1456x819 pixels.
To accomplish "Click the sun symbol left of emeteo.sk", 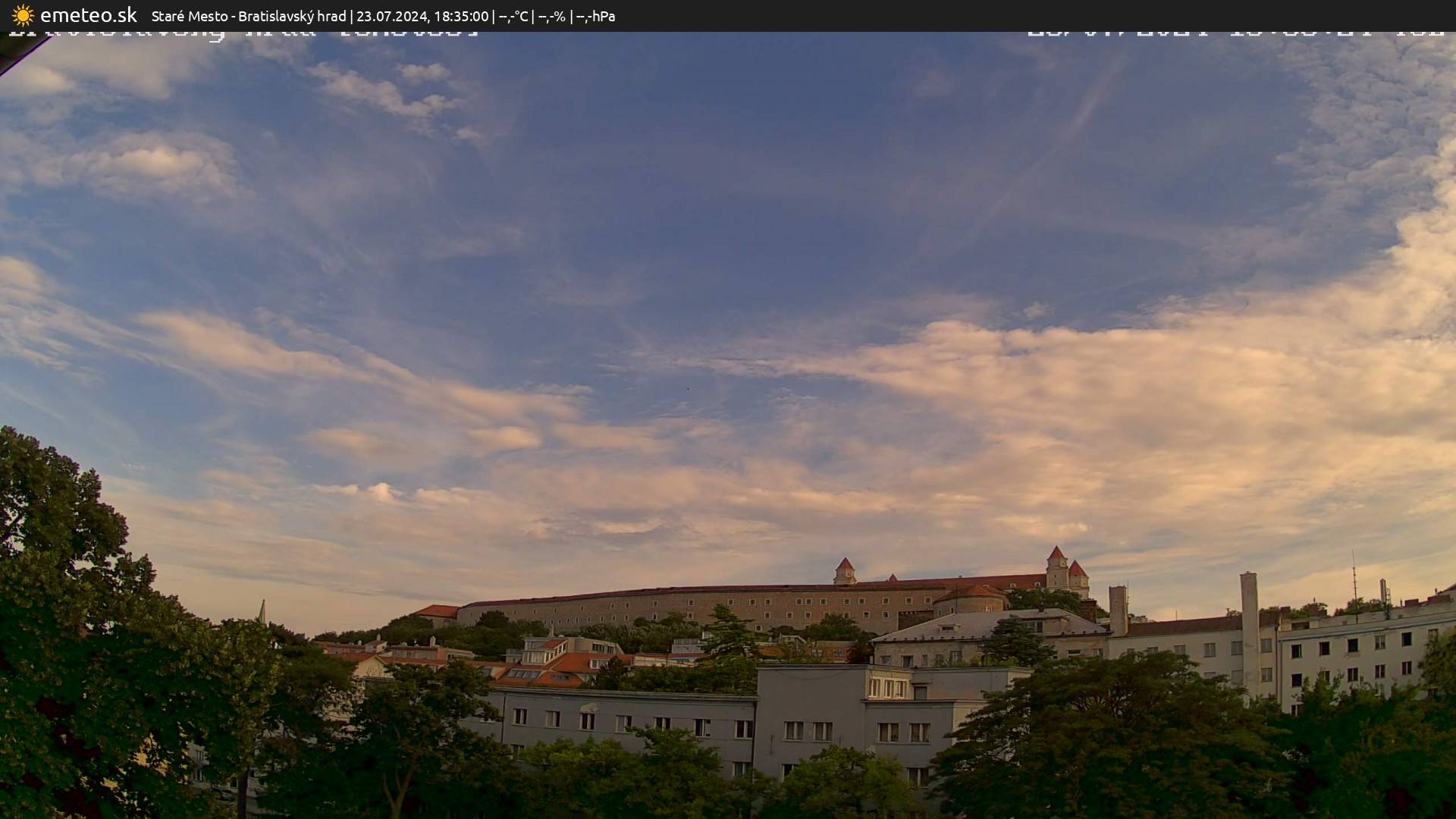I will pyautogui.click(x=23, y=15).
